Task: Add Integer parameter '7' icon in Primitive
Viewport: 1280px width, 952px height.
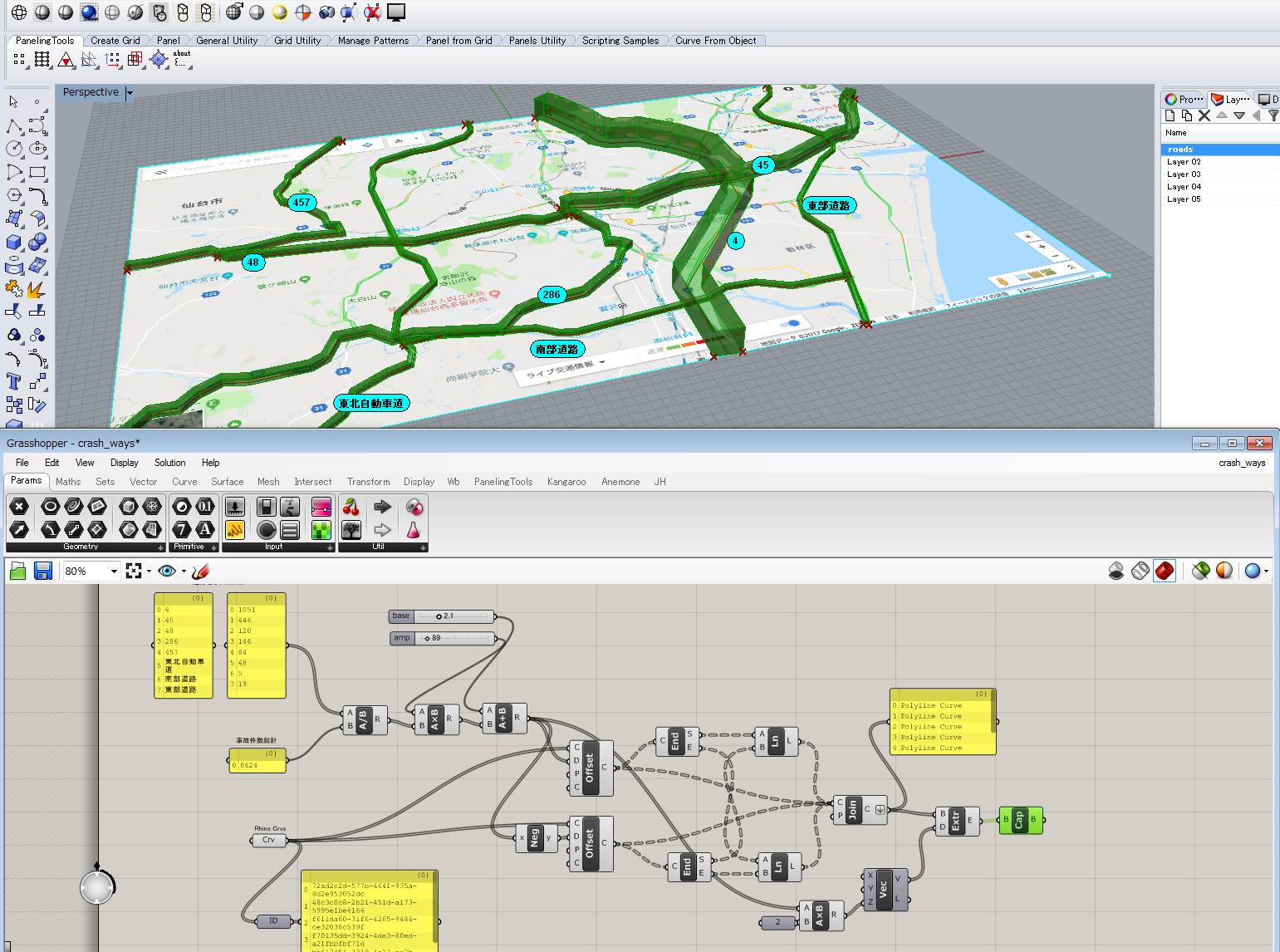Action: click(x=181, y=529)
